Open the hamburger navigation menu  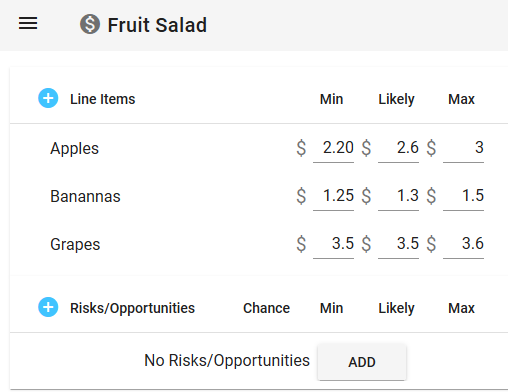pos(28,24)
